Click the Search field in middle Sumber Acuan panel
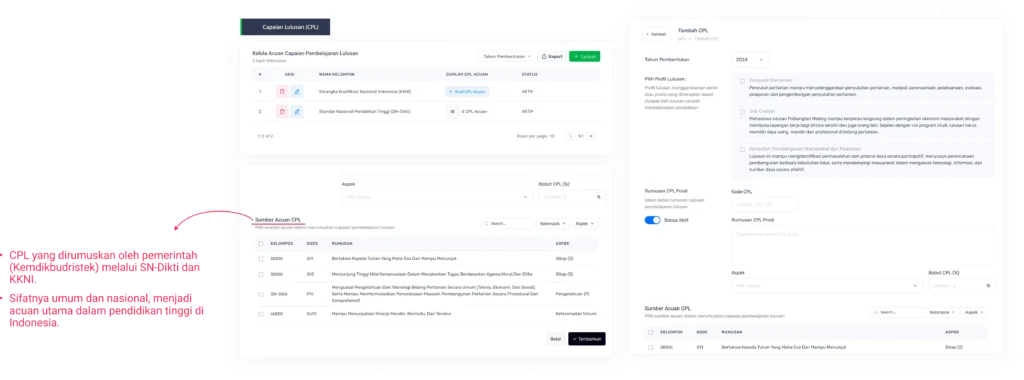Image resolution: width=1024 pixels, height=380 pixels. click(x=508, y=223)
